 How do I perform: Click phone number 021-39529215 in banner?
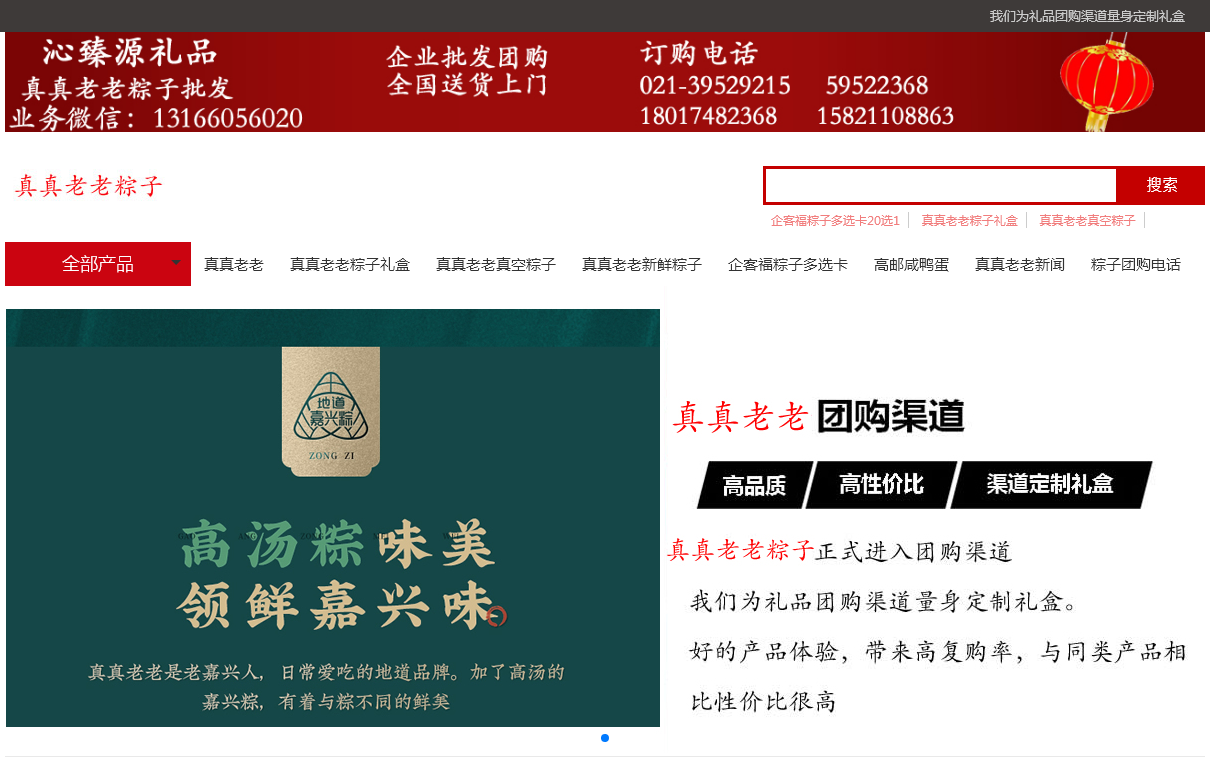pos(715,85)
